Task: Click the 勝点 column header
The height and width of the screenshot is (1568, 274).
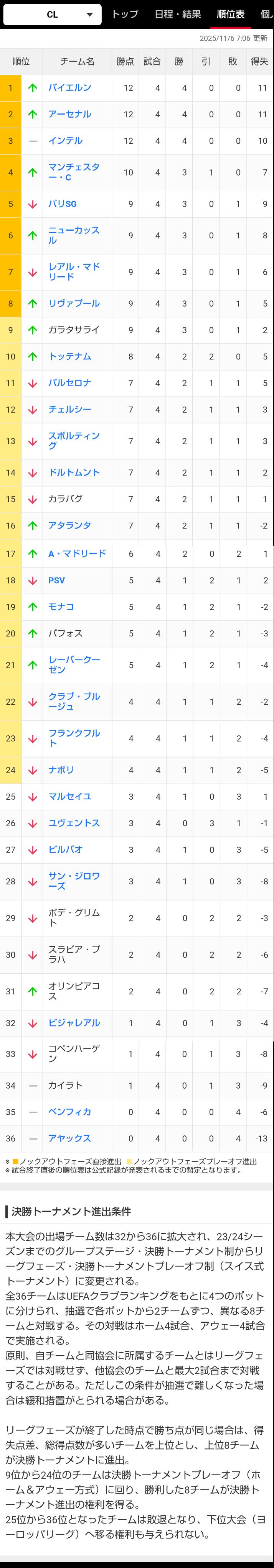Action: [125, 61]
